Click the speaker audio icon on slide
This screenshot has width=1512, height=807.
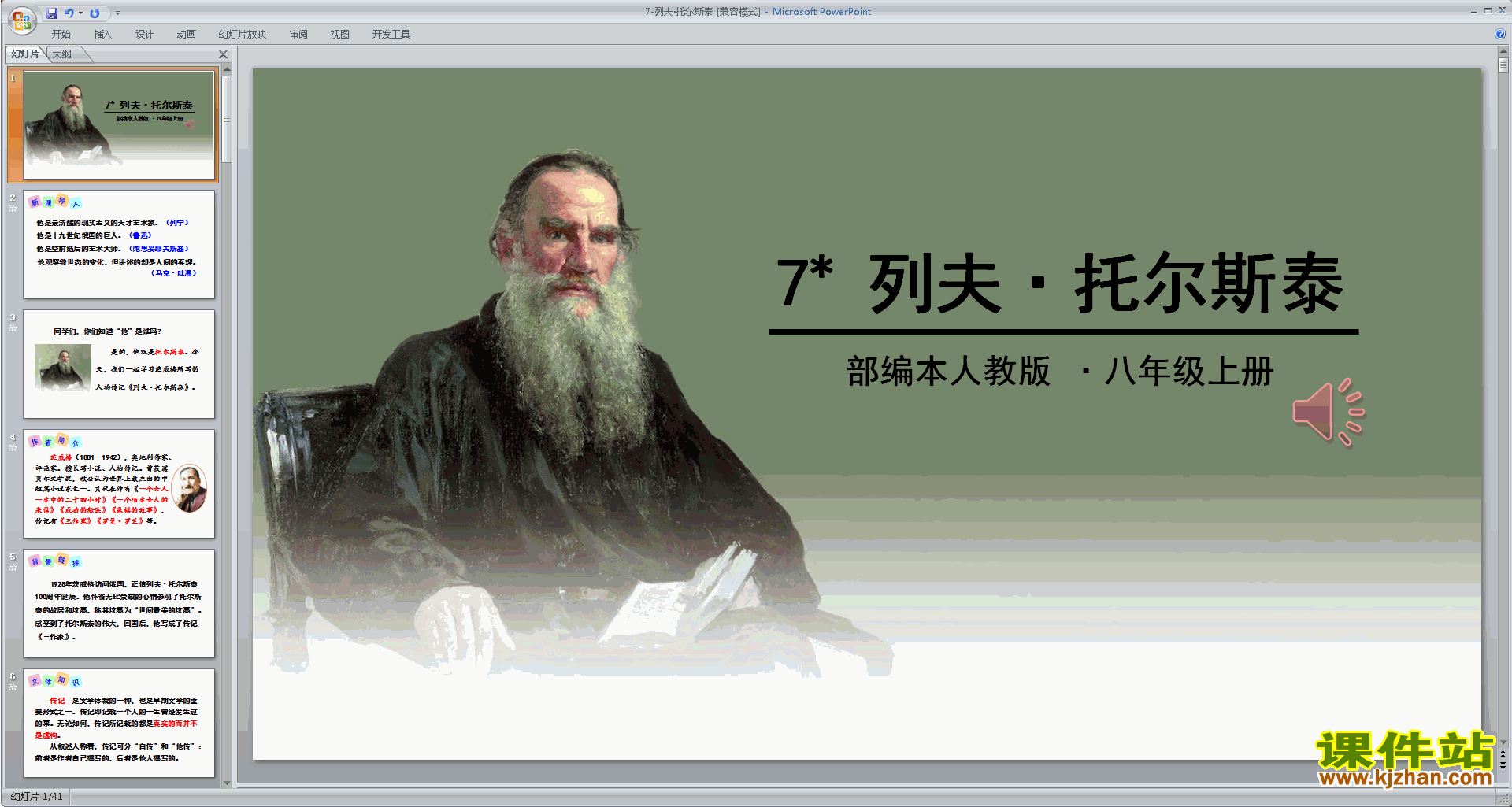tap(1328, 412)
